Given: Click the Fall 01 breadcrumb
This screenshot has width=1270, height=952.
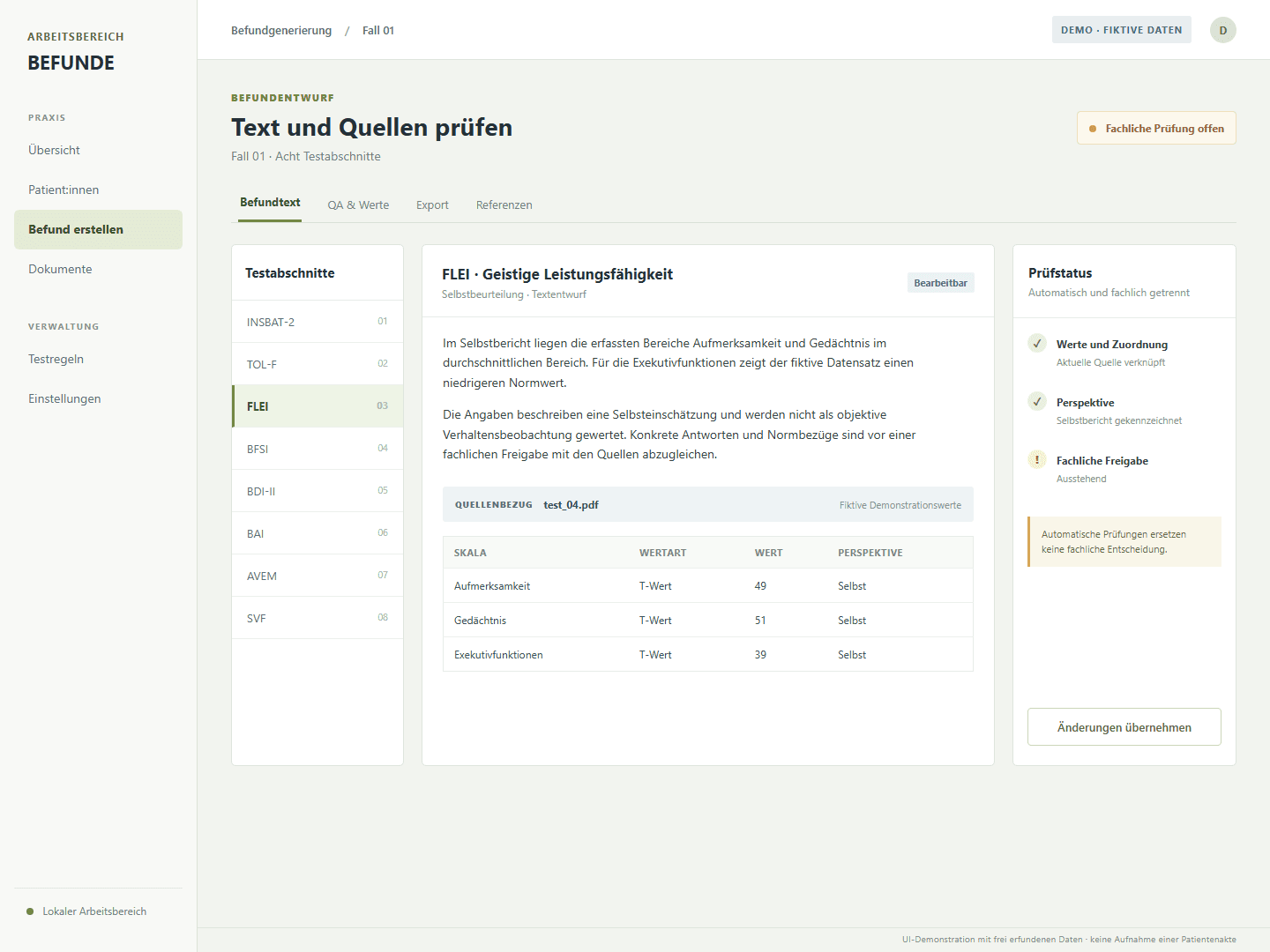Looking at the screenshot, I should [x=378, y=30].
